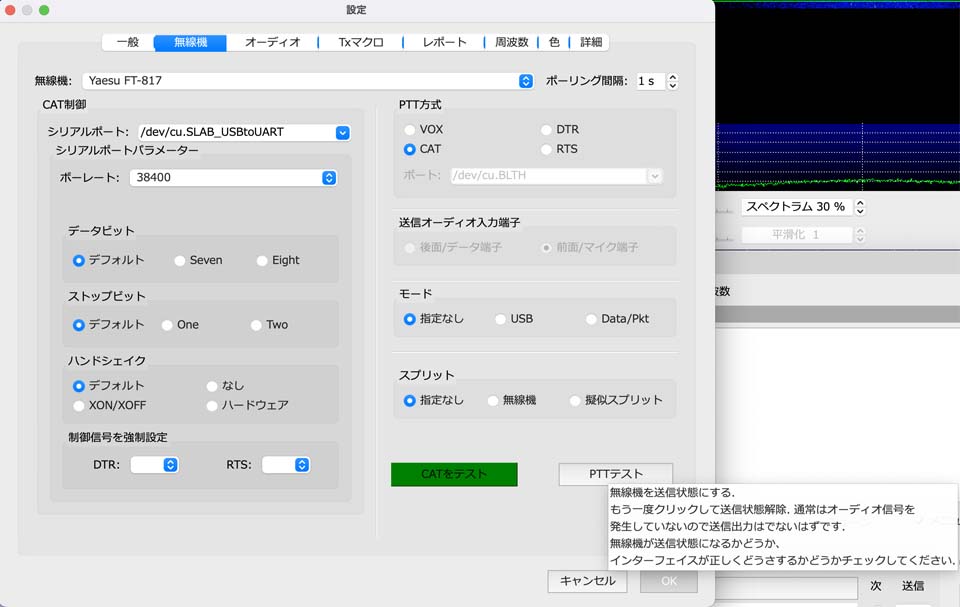Expand the シリアルポート device dropdown
Image resolution: width=960 pixels, height=607 pixels.
[342, 132]
